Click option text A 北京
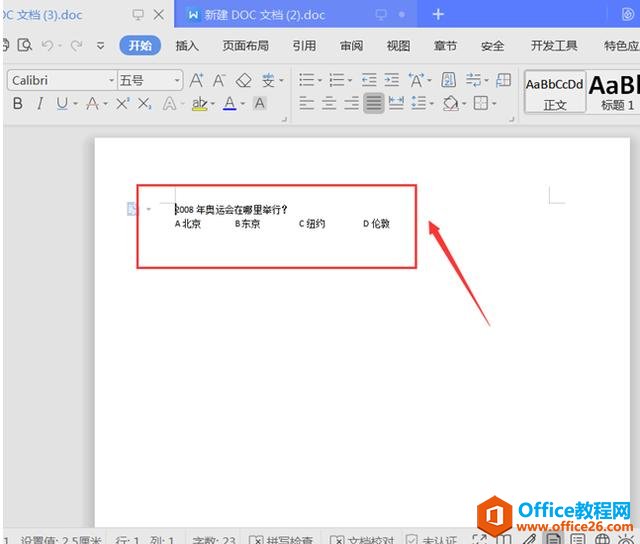Image resolution: width=640 pixels, height=544 pixels. tap(188, 224)
